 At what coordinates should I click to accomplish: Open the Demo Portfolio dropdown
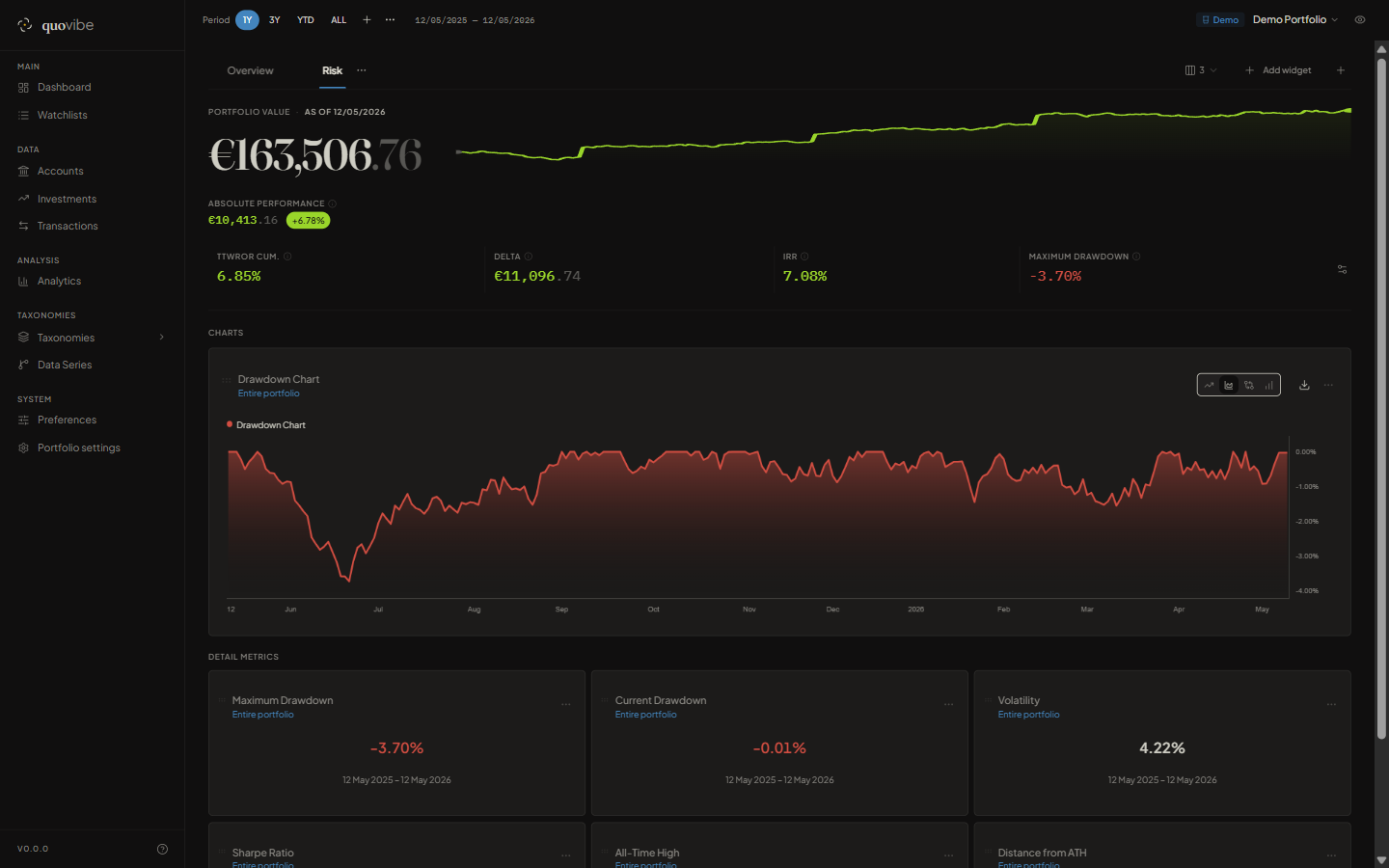point(1294,19)
